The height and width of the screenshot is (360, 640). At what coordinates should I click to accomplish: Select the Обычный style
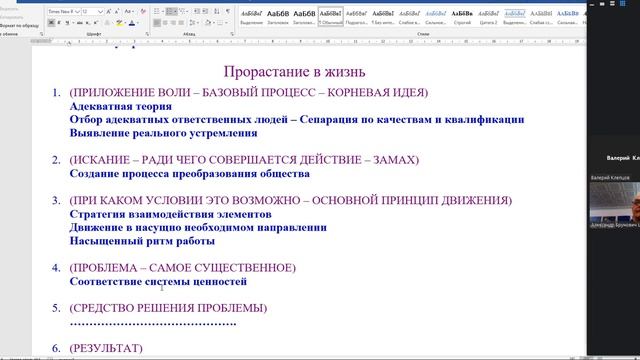pyautogui.click(x=331, y=17)
